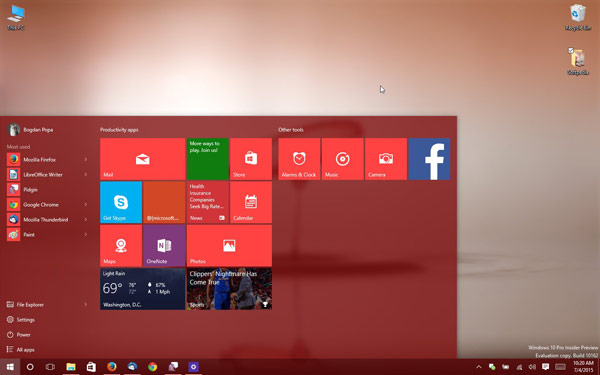Open the Maps tile
This screenshot has width=600, height=375.
[121, 246]
